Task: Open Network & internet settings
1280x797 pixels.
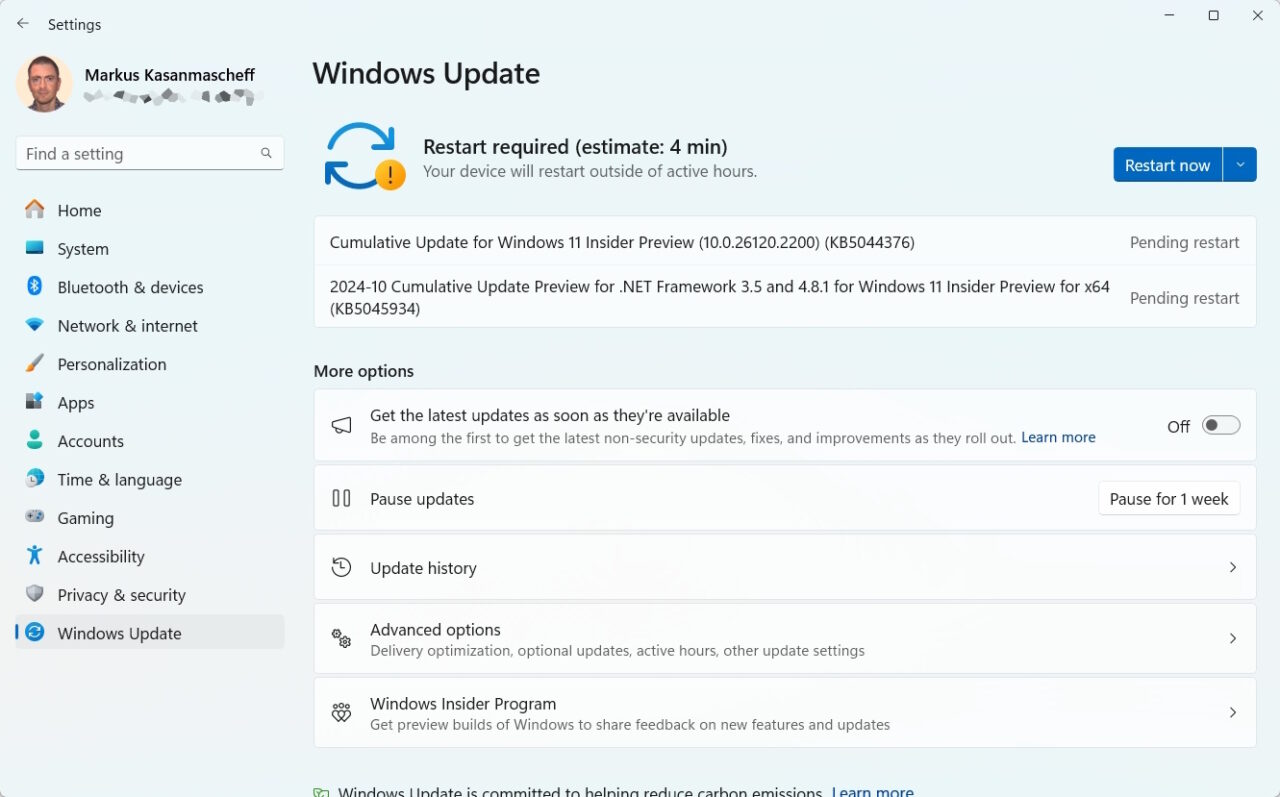Action: 34,325
